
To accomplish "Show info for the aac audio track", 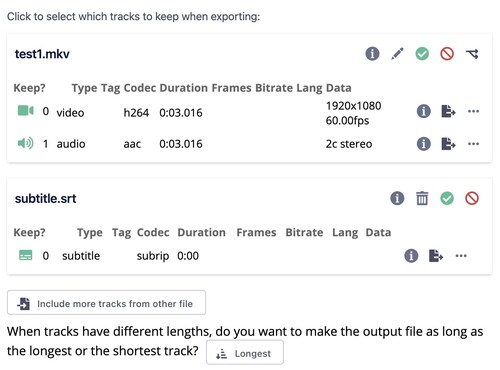I will 423,144.
